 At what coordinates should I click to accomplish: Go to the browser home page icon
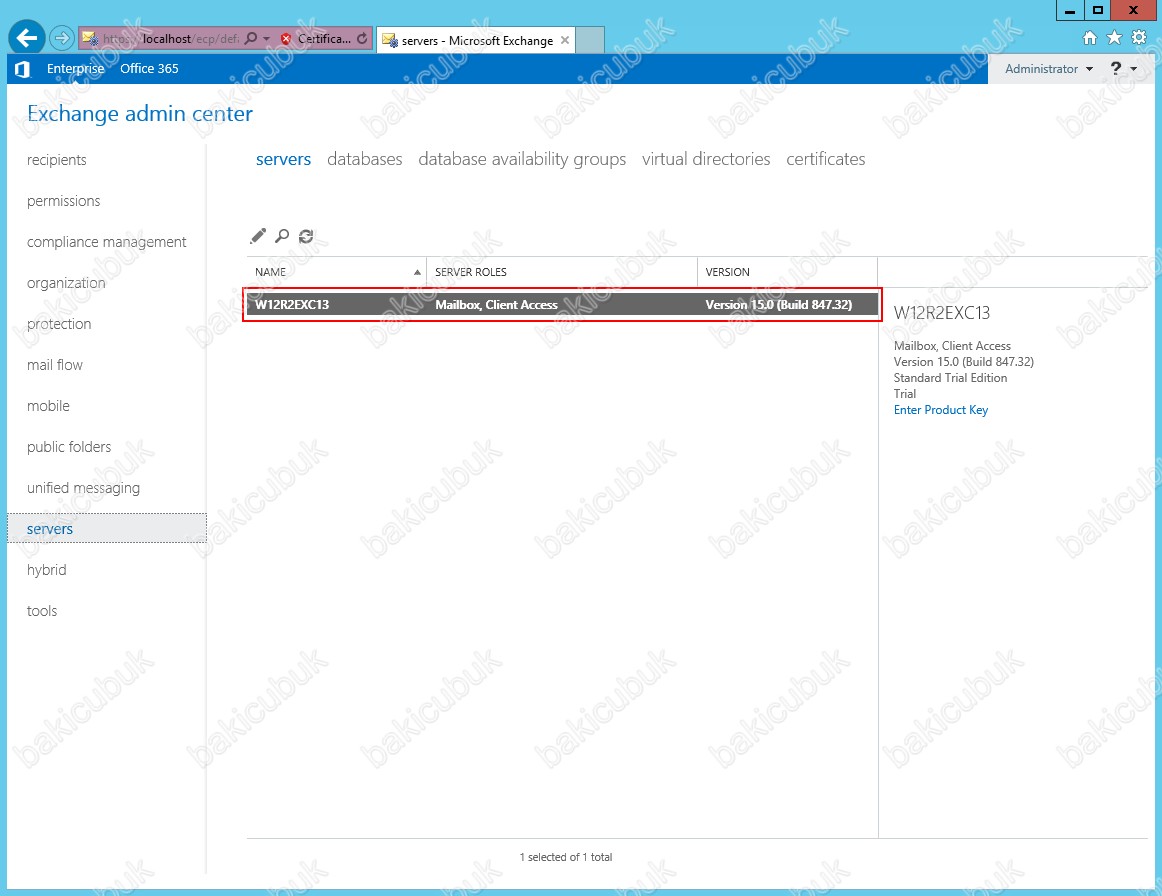(1089, 38)
